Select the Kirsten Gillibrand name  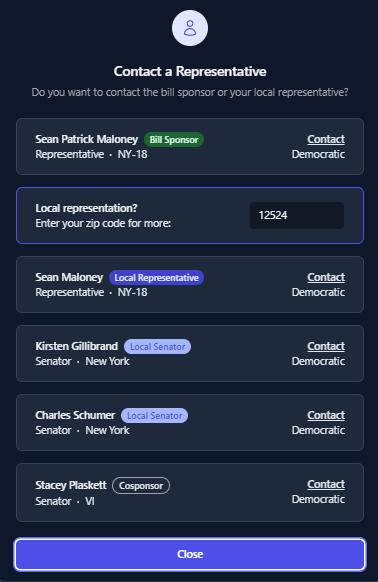76,346
